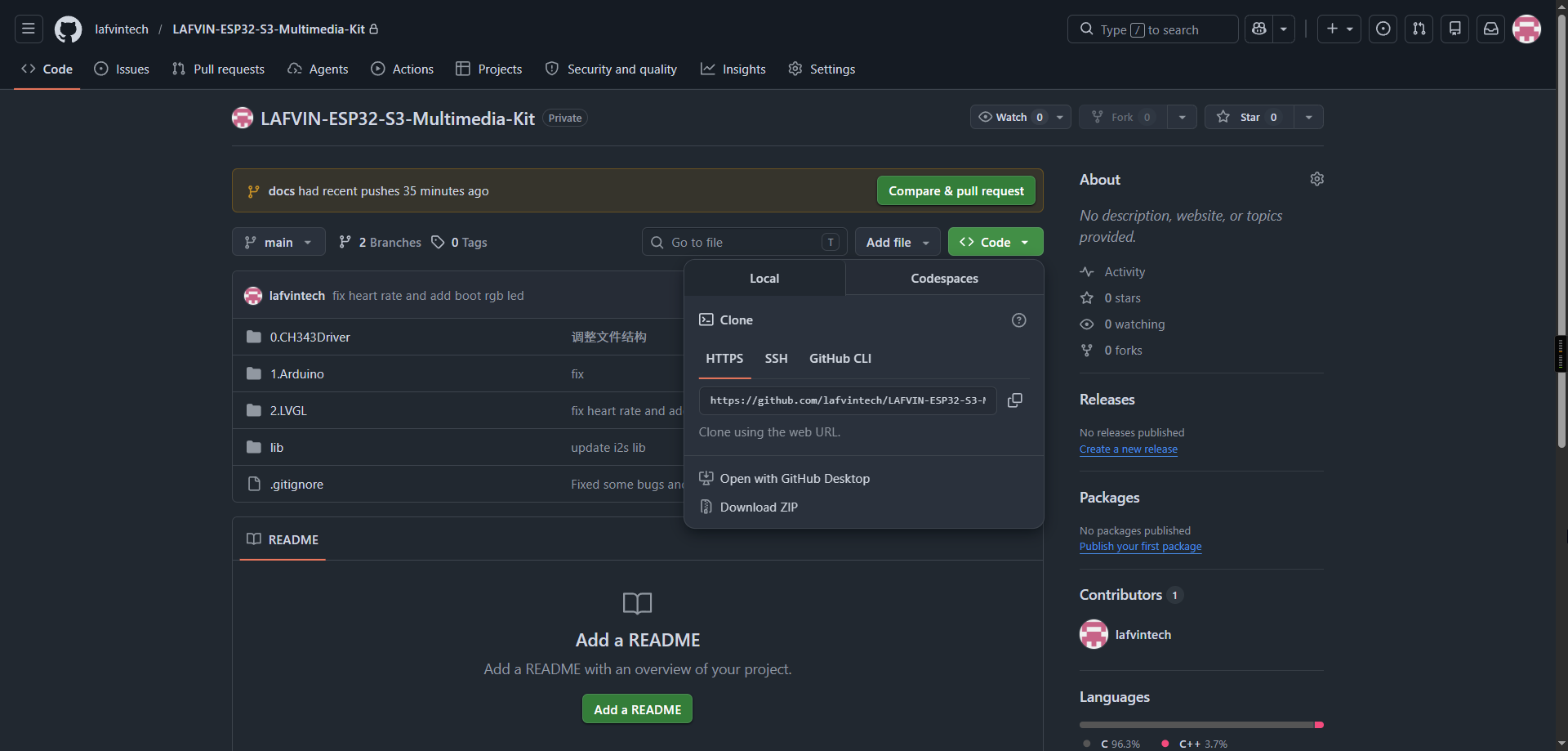Click Compare & pull request button
1568x751 pixels.
955,190
